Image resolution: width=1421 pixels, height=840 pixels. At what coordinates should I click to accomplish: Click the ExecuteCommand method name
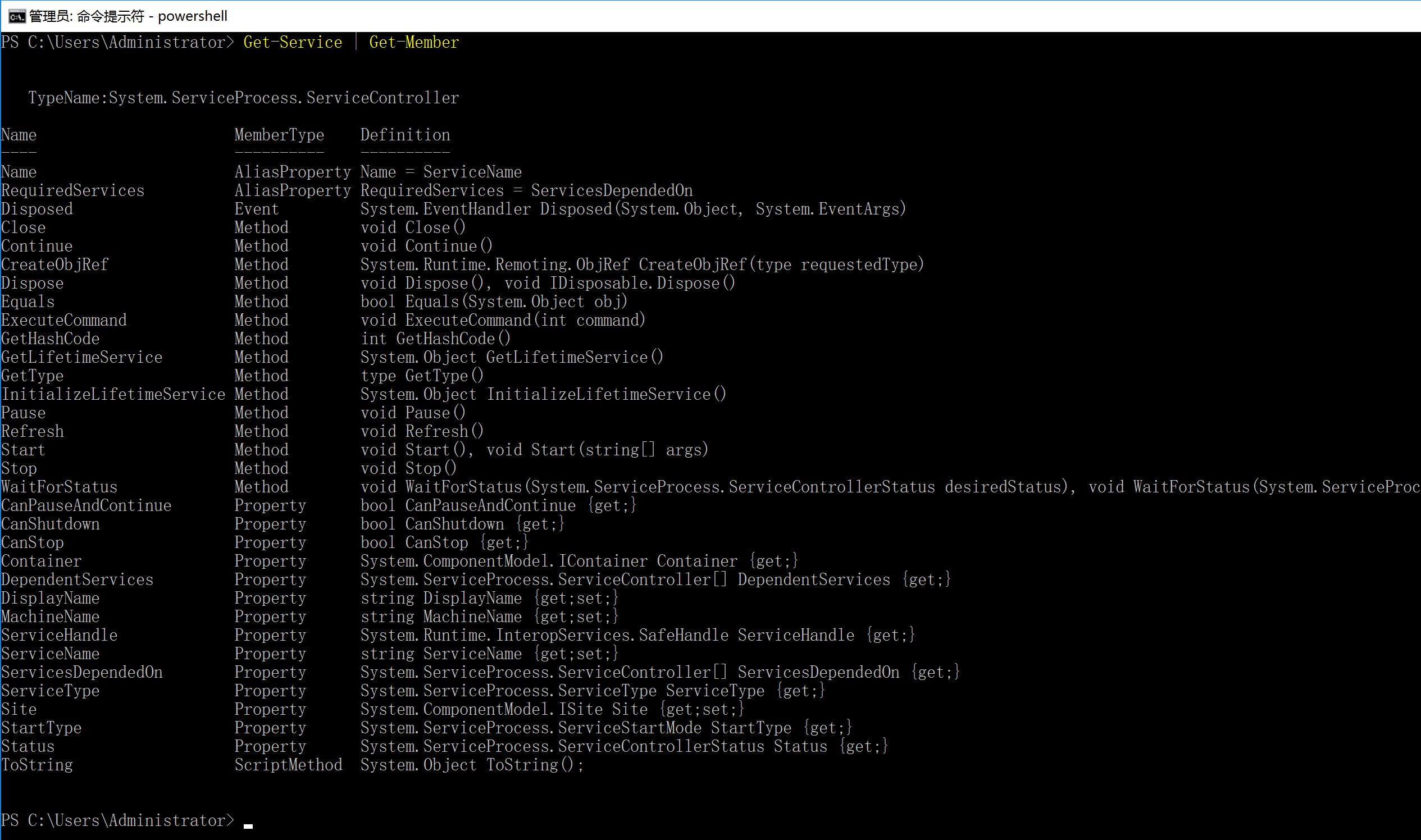point(64,321)
